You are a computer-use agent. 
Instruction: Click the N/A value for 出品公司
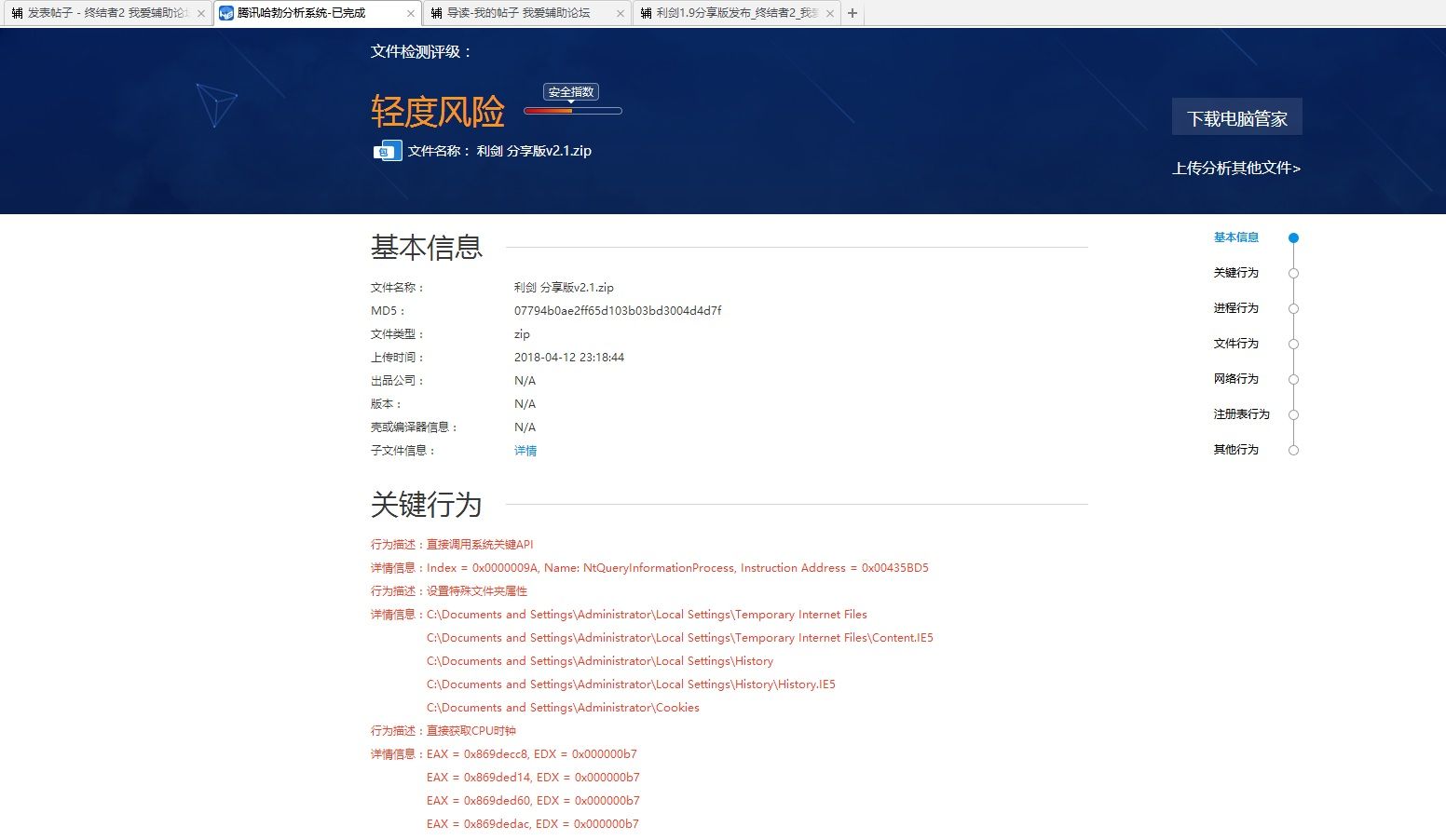click(x=525, y=381)
